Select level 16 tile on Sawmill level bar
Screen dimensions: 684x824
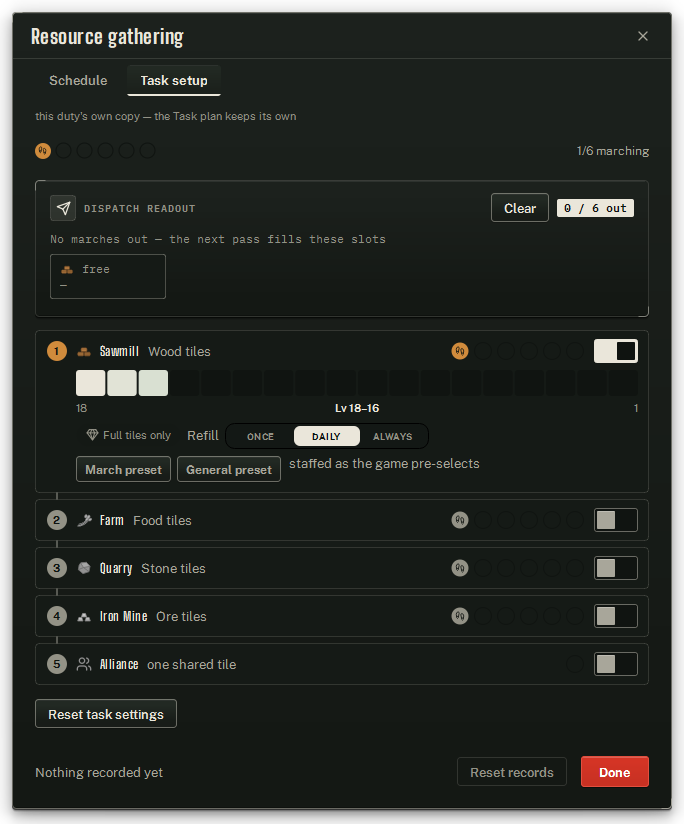(x=153, y=383)
